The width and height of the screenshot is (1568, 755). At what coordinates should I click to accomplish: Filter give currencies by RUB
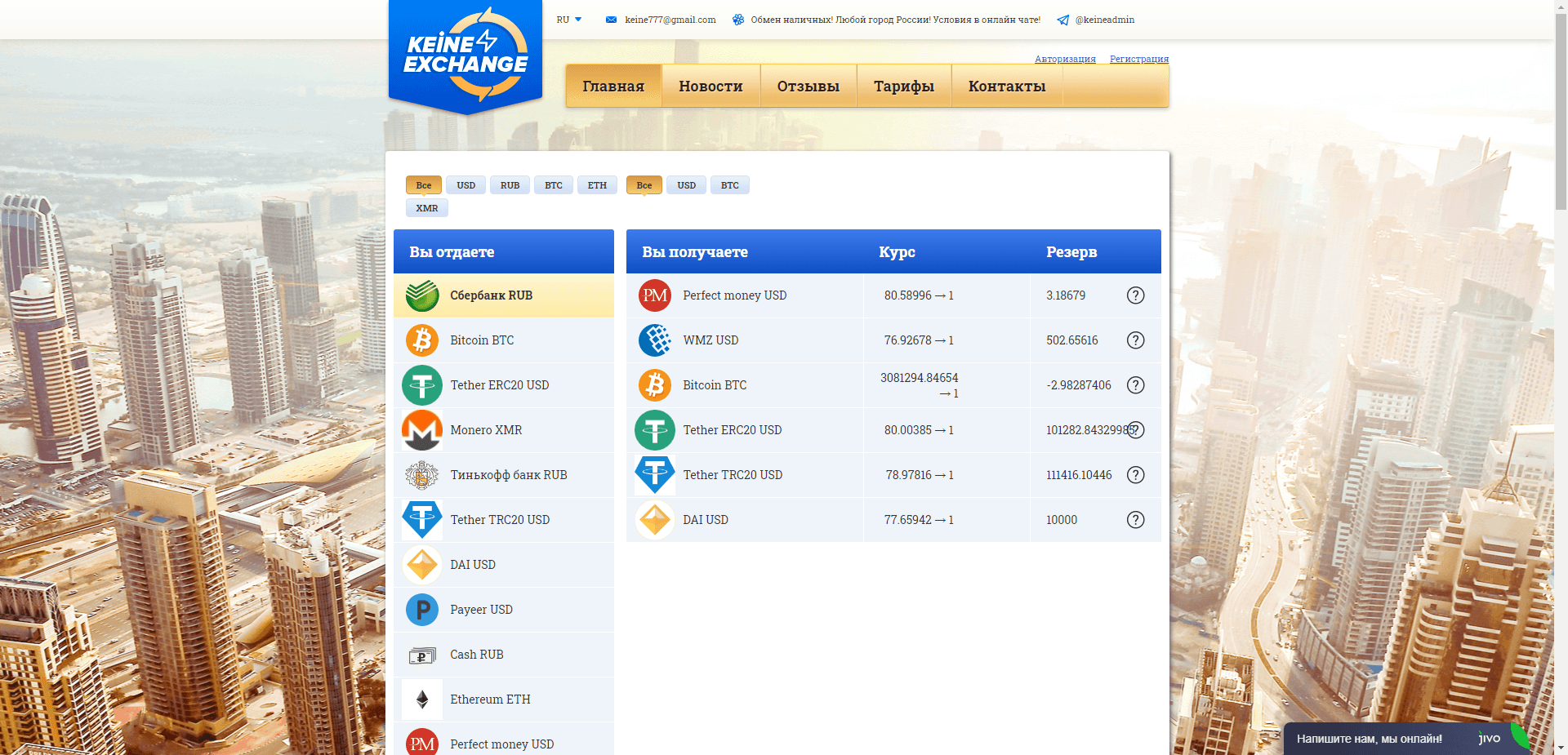point(510,185)
